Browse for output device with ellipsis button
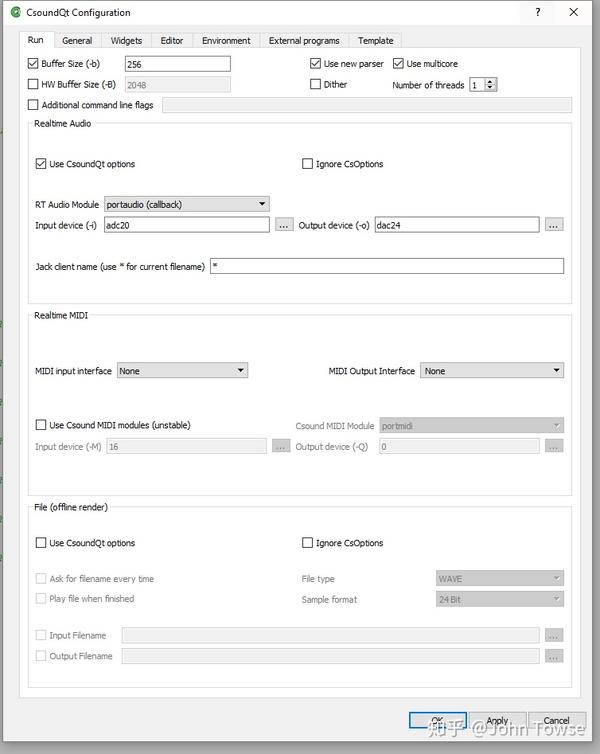 [554, 225]
